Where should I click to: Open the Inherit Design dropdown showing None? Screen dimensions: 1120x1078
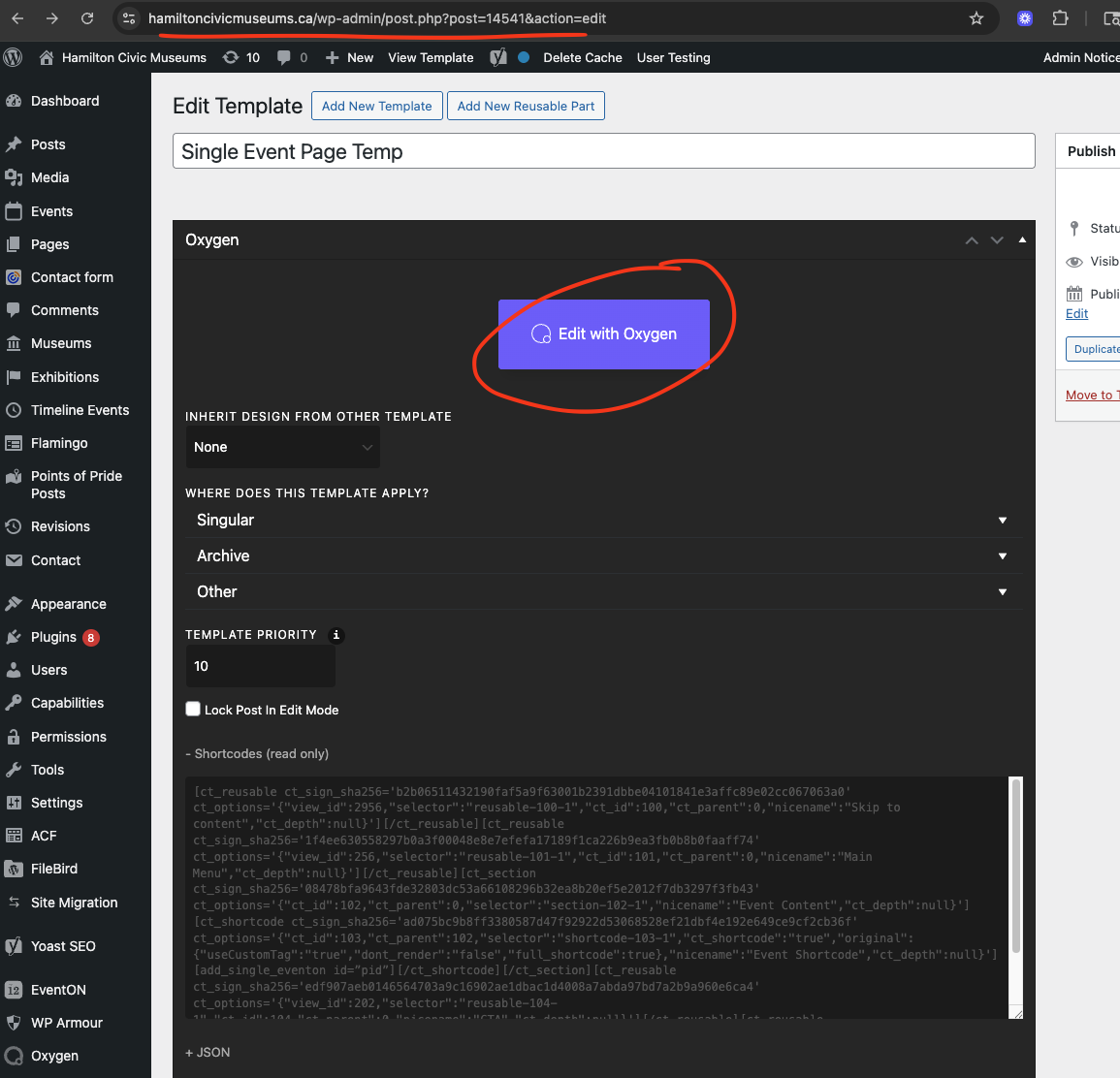[x=282, y=447]
